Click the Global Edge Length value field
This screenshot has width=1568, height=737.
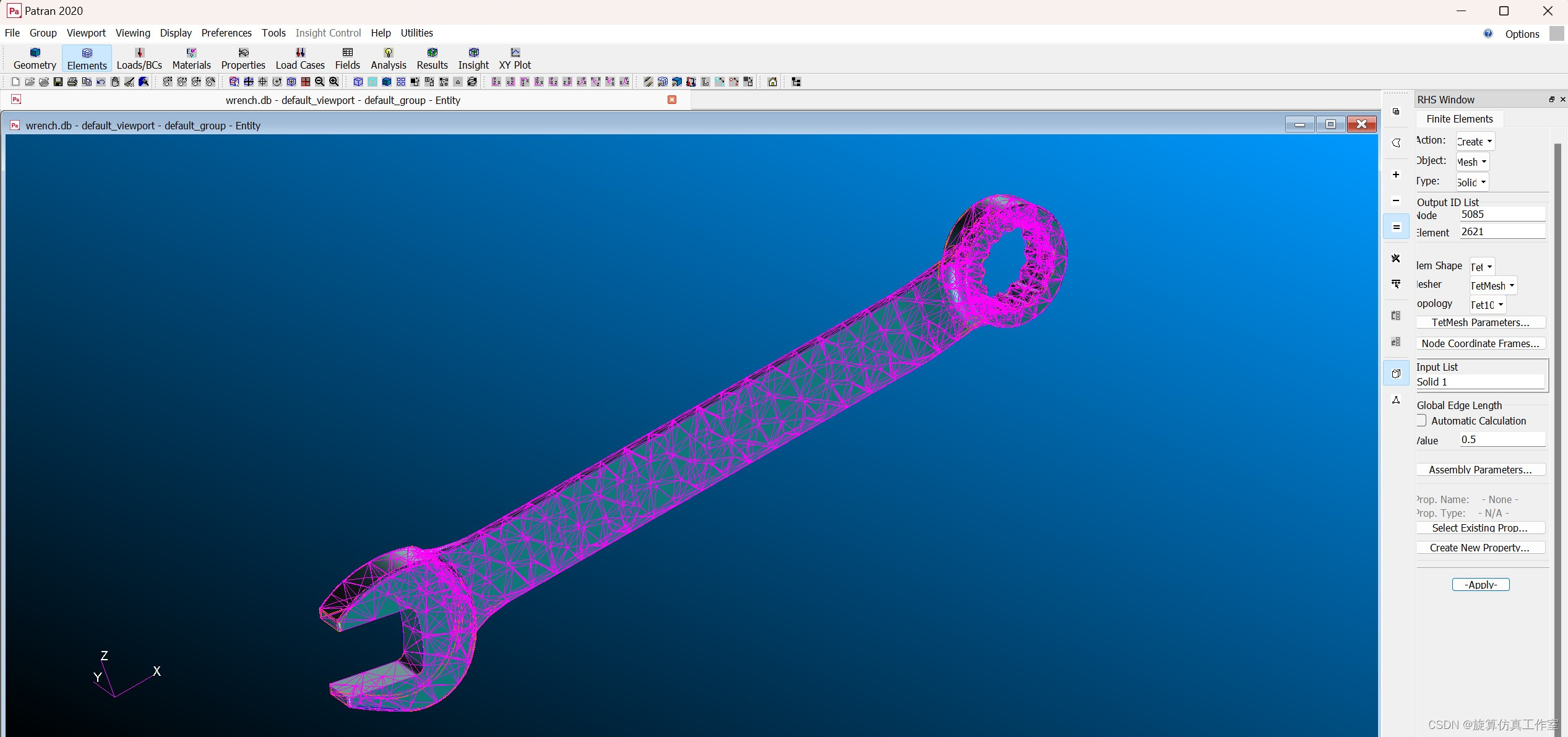[x=1502, y=439]
